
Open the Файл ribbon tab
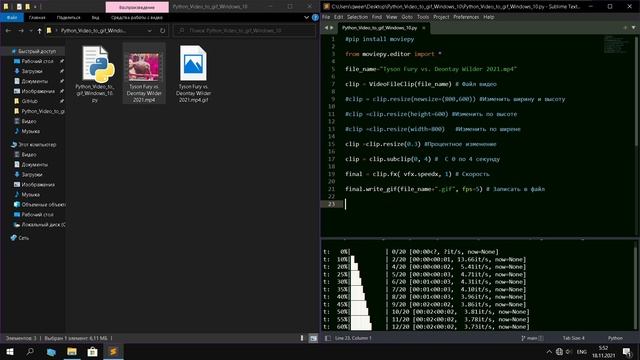tap(12, 18)
